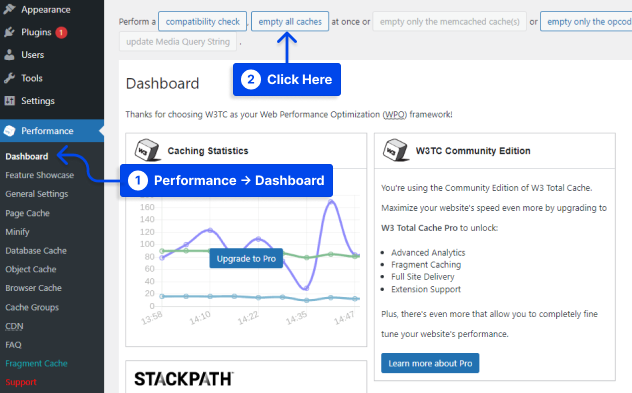This screenshot has height=393, width=632.
Task: Click Learn more about Pro
Action: (x=430, y=363)
